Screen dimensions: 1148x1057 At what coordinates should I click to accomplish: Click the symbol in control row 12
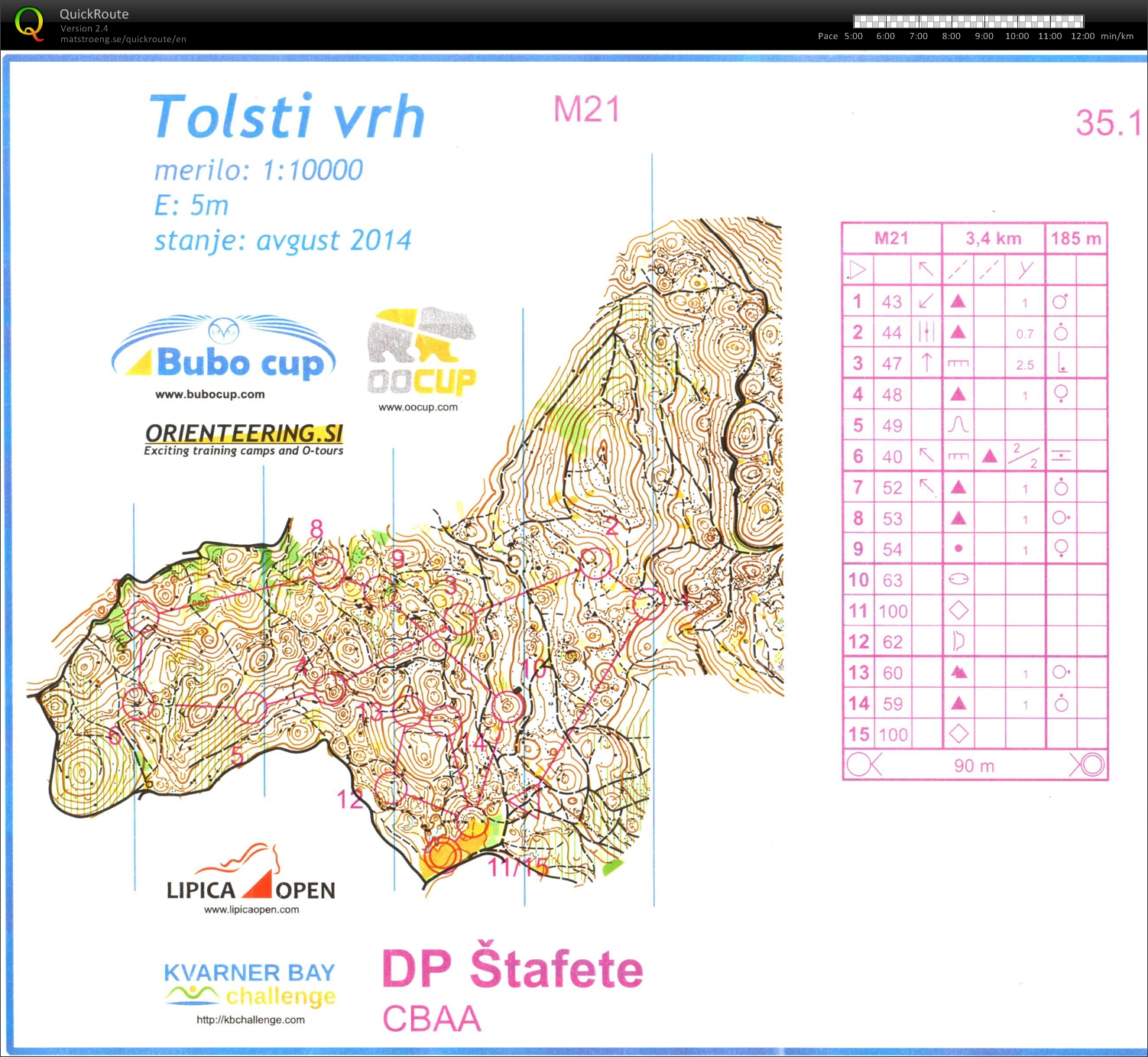pyautogui.click(x=958, y=640)
